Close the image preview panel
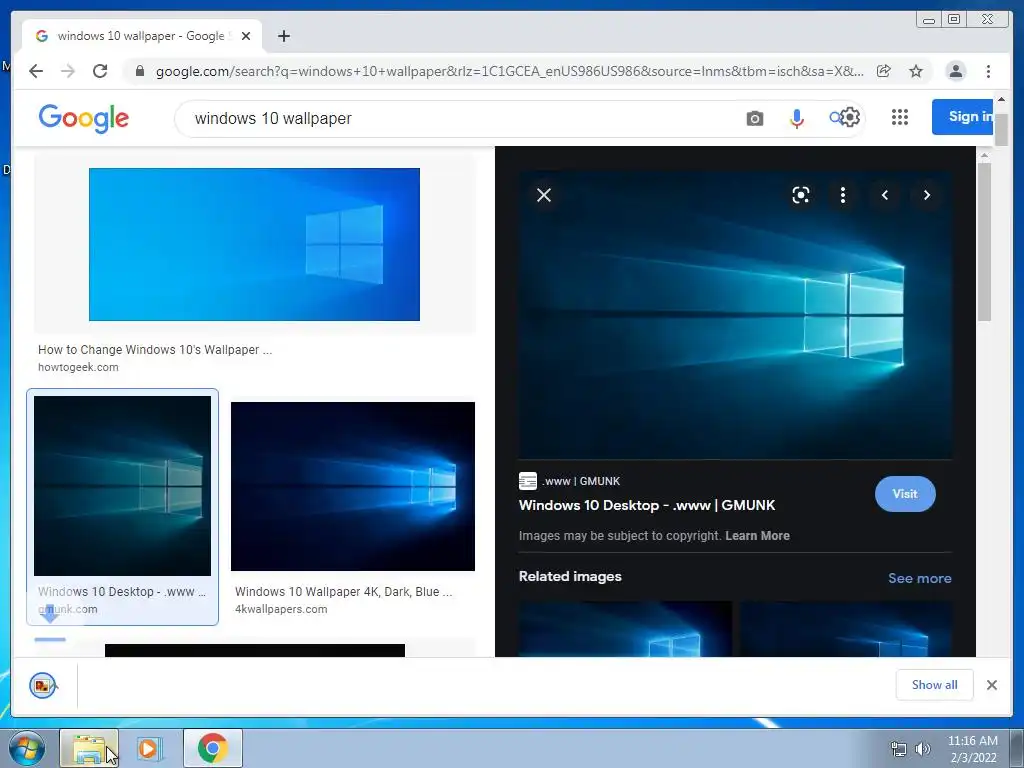The width and height of the screenshot is (1024, 768). [544, 195]
